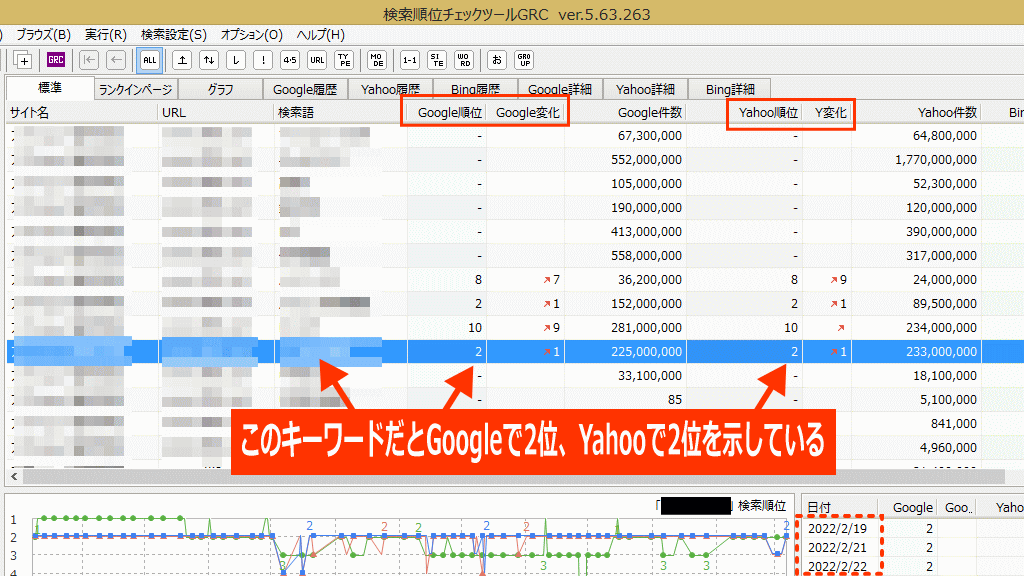Click the お toolbar icon
The width and height of the screenshot is (1024, 576).
[x=497, y=60]
